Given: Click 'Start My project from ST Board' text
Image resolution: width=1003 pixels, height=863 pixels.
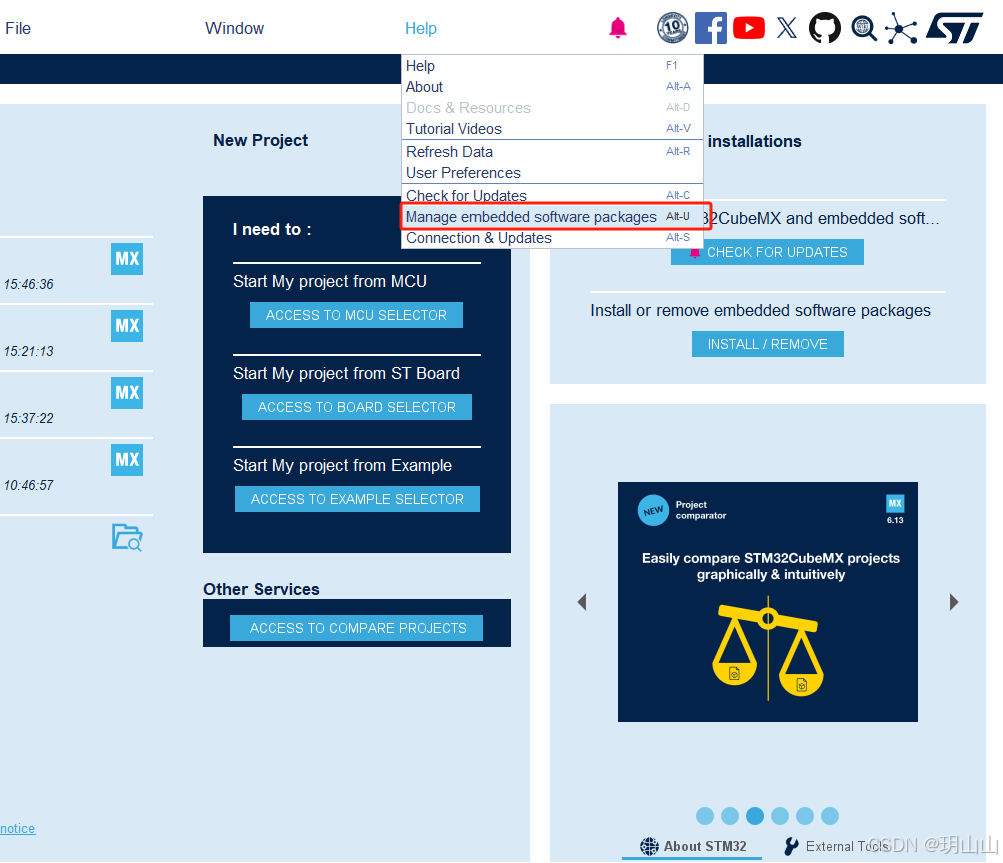Looking at the screenshot, I should click(346, 374).
